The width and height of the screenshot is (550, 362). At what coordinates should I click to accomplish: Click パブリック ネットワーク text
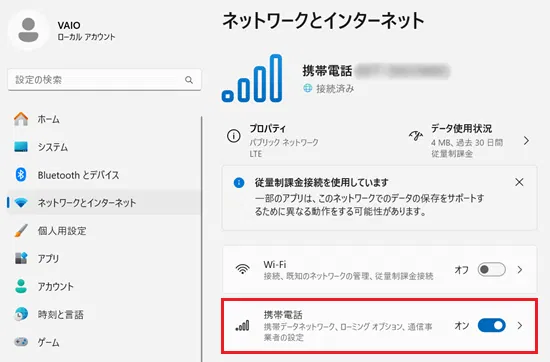pos(284,142)
